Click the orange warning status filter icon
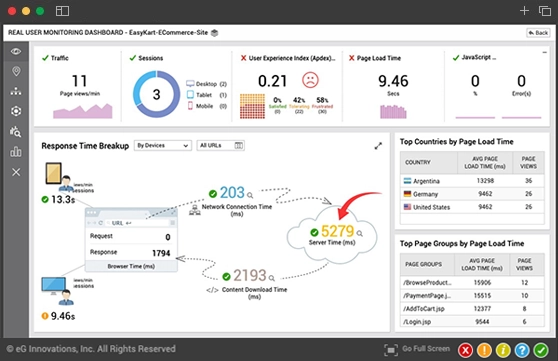This screenshot has width=558, height=361. tap(484, 350)
